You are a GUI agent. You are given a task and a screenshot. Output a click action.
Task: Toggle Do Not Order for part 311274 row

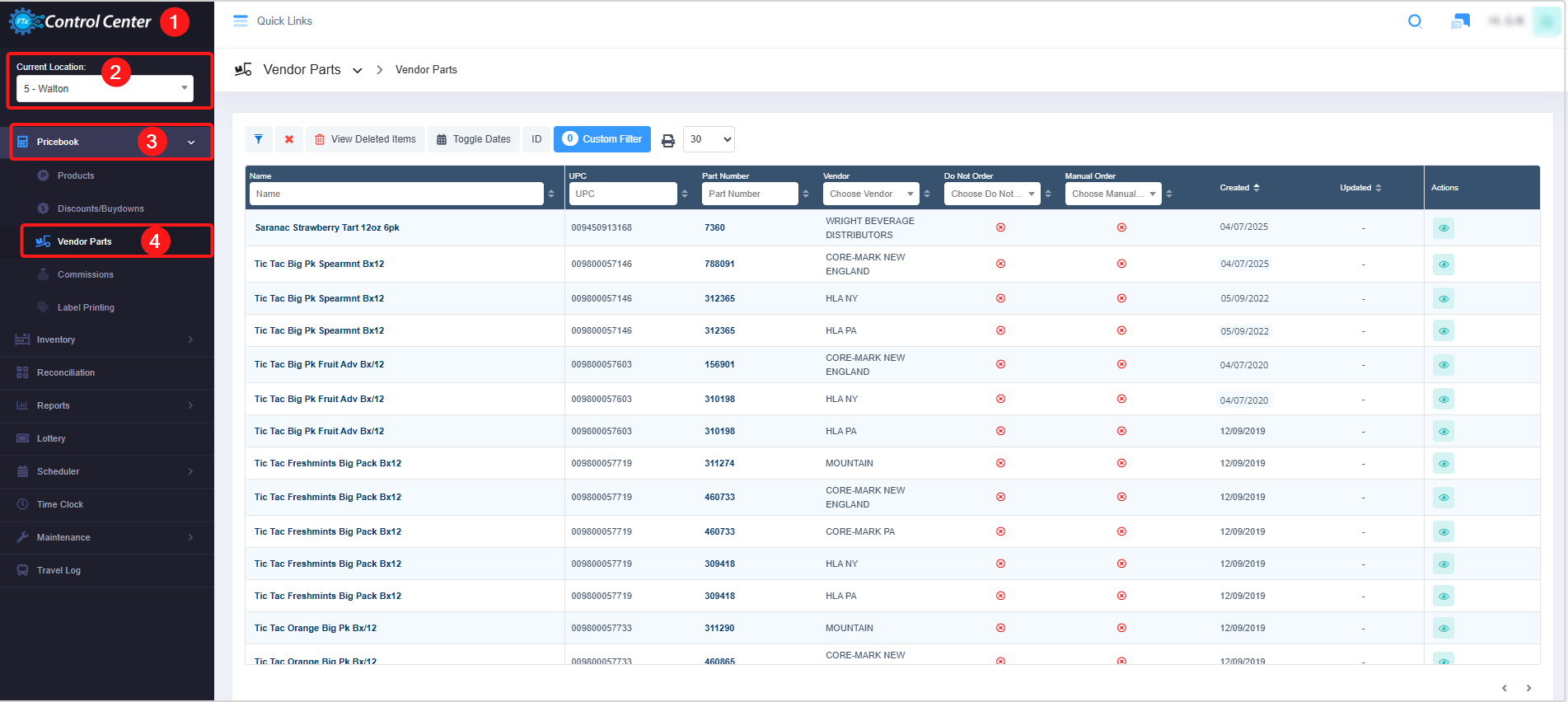(1000, 463)
